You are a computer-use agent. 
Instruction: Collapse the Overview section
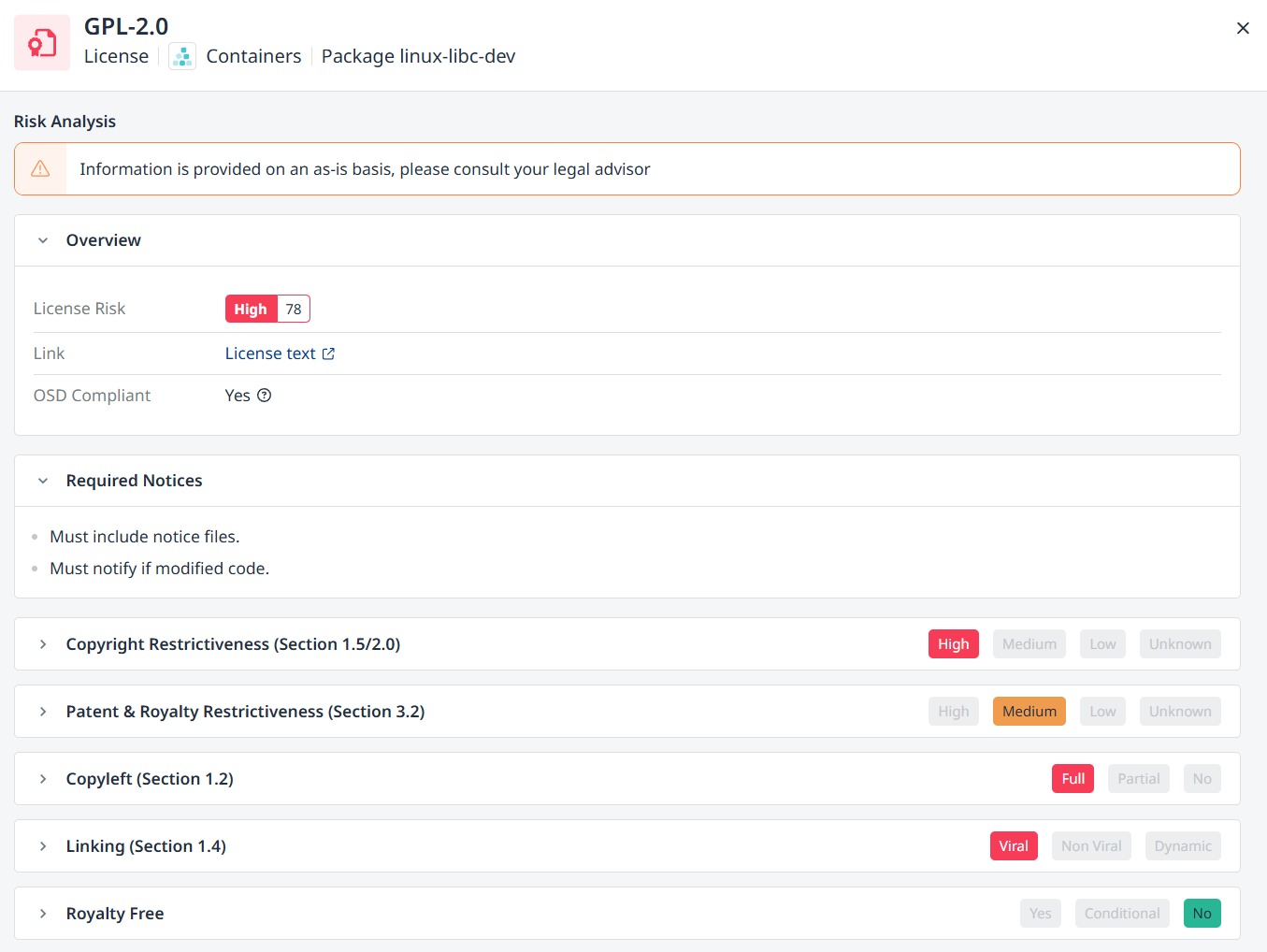tap(43, 241)
